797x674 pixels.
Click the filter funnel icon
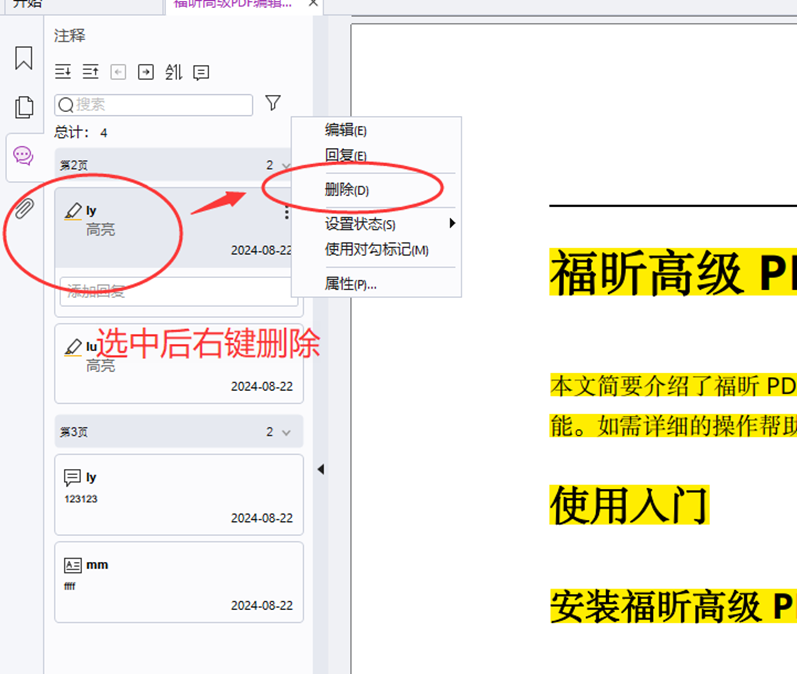(x=273, y=103)
